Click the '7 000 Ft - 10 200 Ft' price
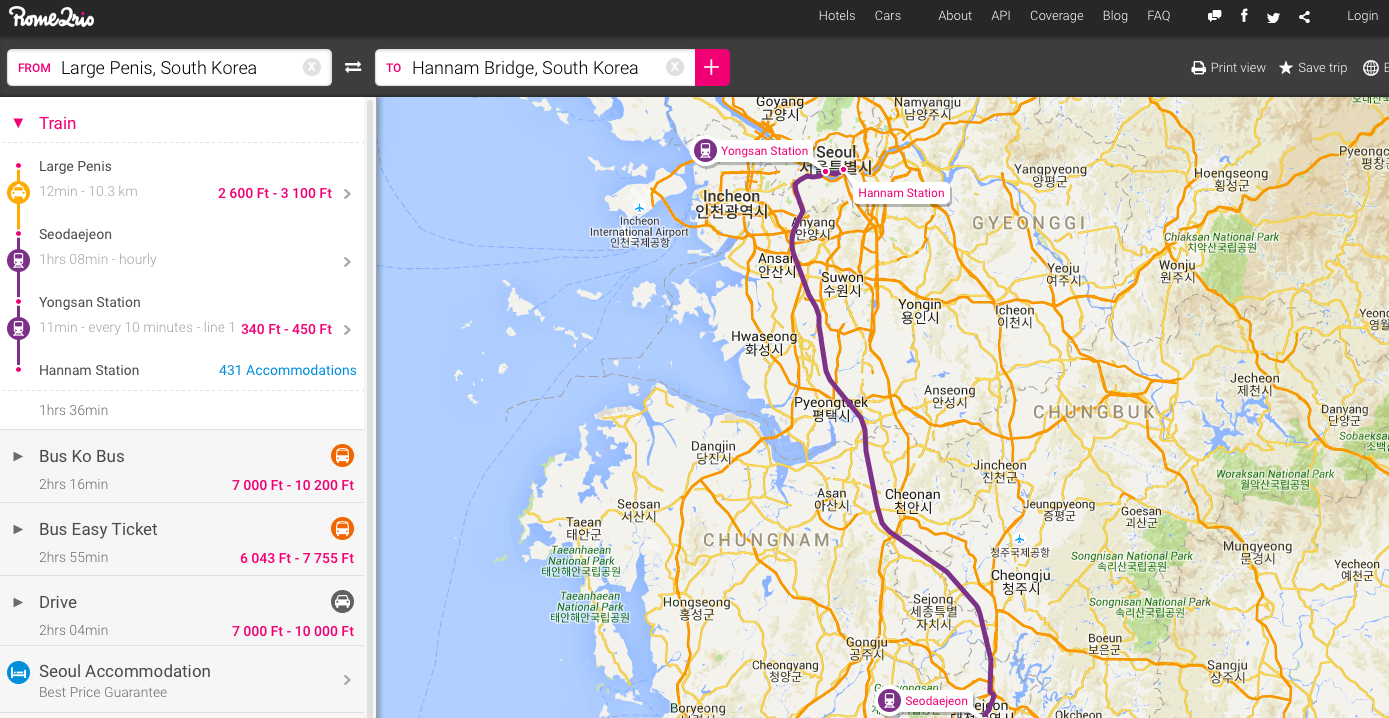Screen dimensions: 1389x718 (x=293, y=485)
